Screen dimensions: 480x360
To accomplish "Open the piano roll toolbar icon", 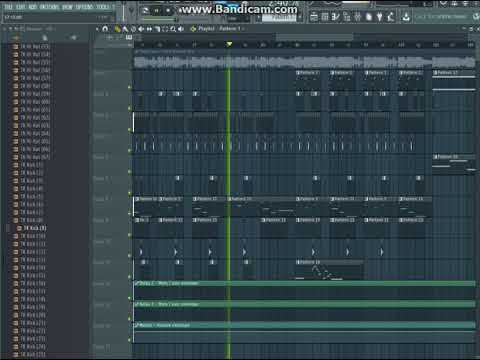I will 336,17.
